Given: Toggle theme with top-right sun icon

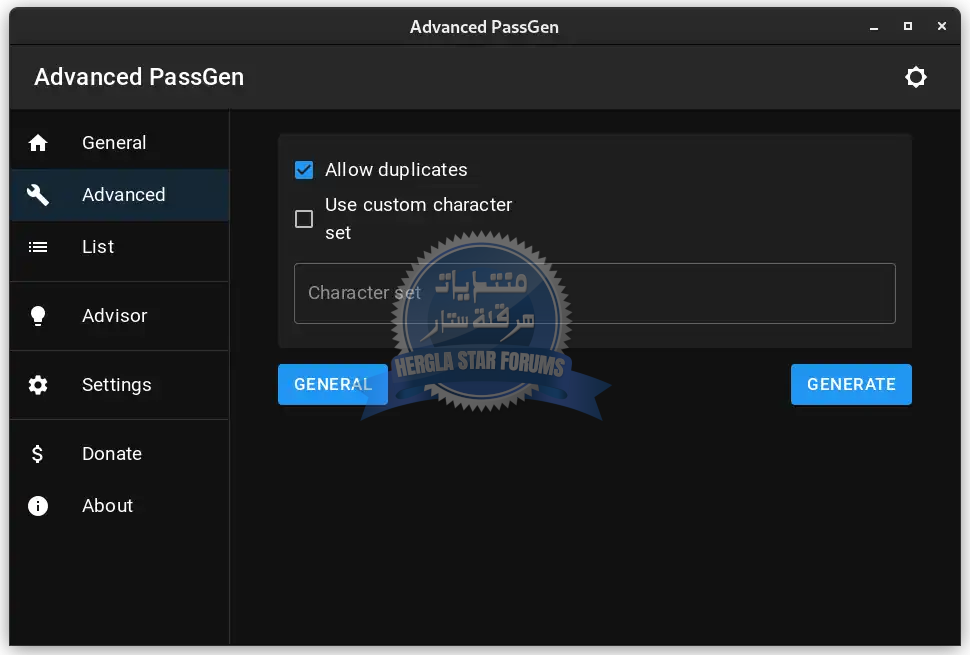Looking at the screenshot, I should 915,77.
